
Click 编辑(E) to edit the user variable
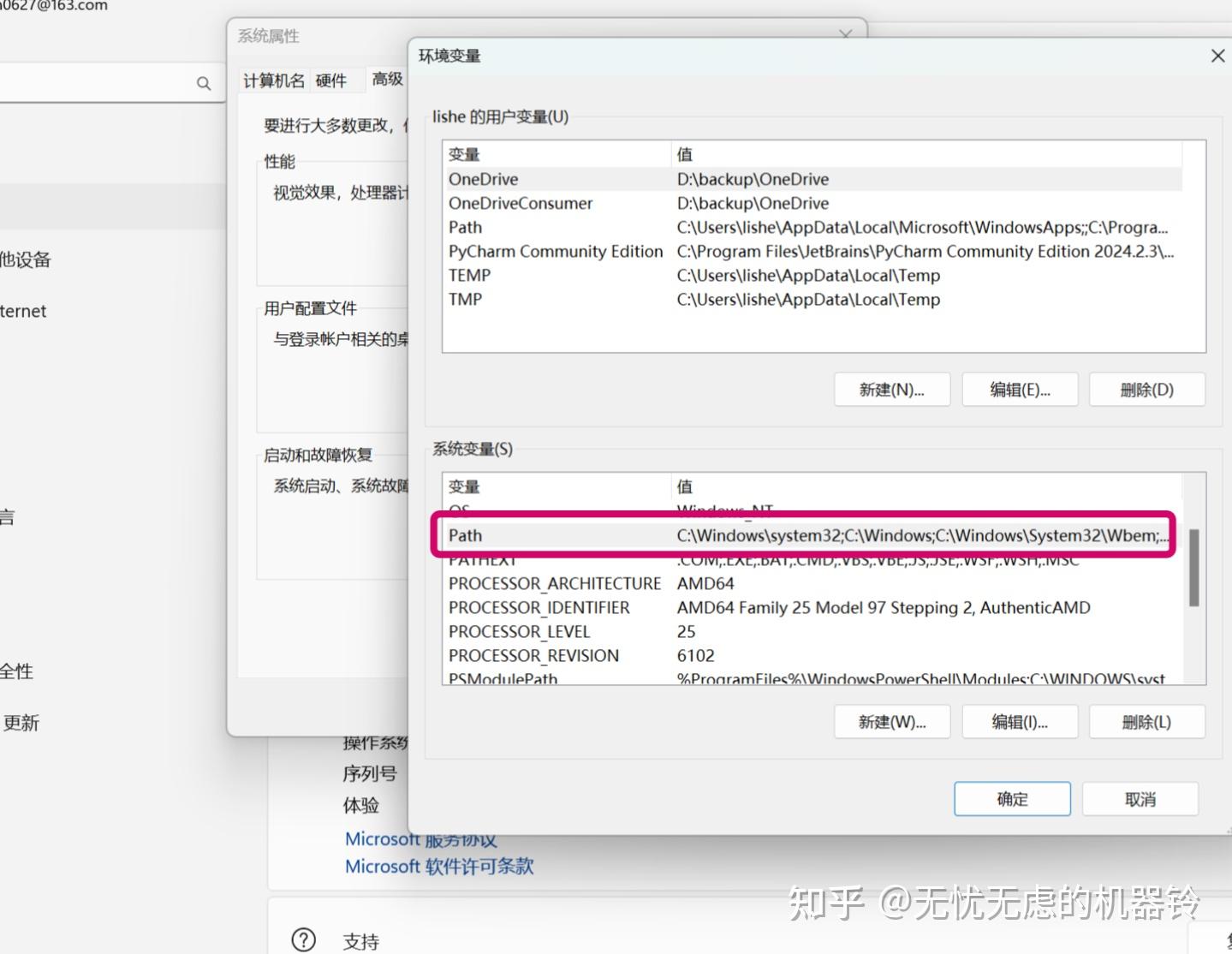[1019, 389]
